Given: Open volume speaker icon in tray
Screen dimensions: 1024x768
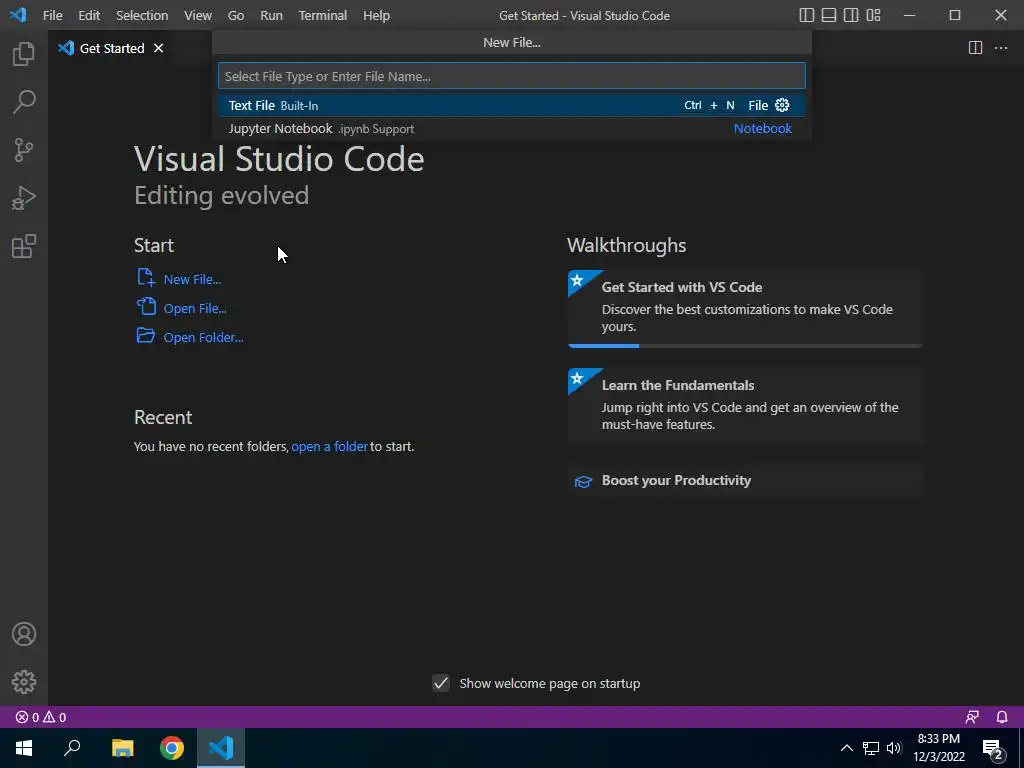Looking at the screenshot, I should coord(894,748).
